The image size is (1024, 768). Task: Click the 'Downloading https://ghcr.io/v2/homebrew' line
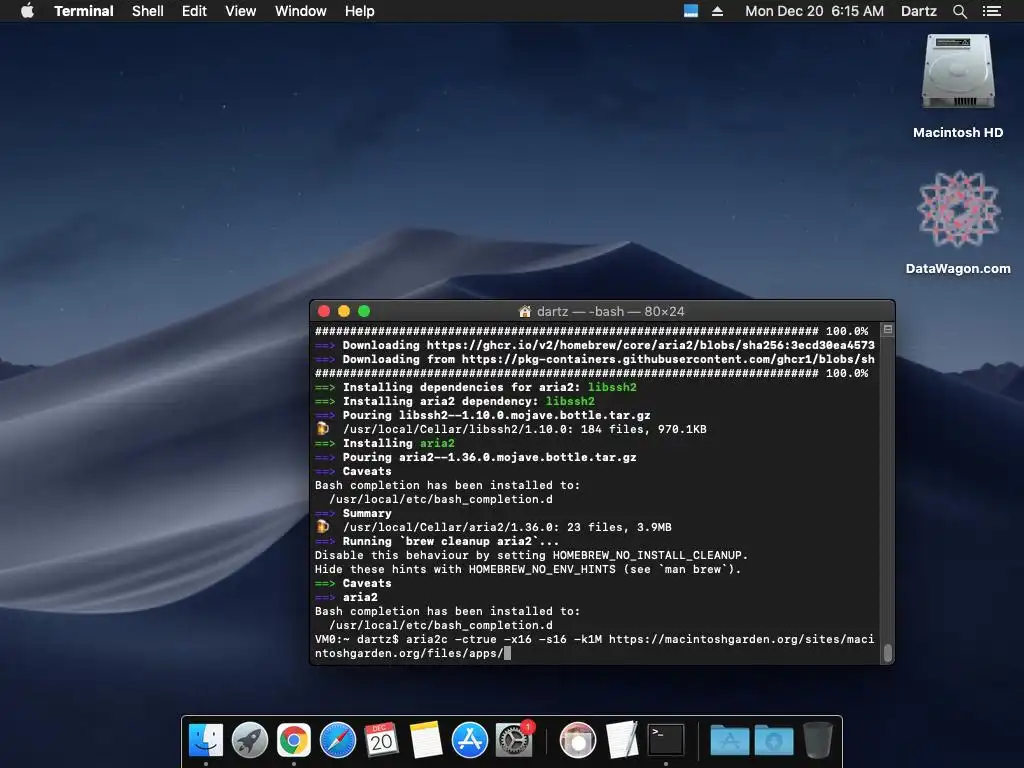coord(594,345)
